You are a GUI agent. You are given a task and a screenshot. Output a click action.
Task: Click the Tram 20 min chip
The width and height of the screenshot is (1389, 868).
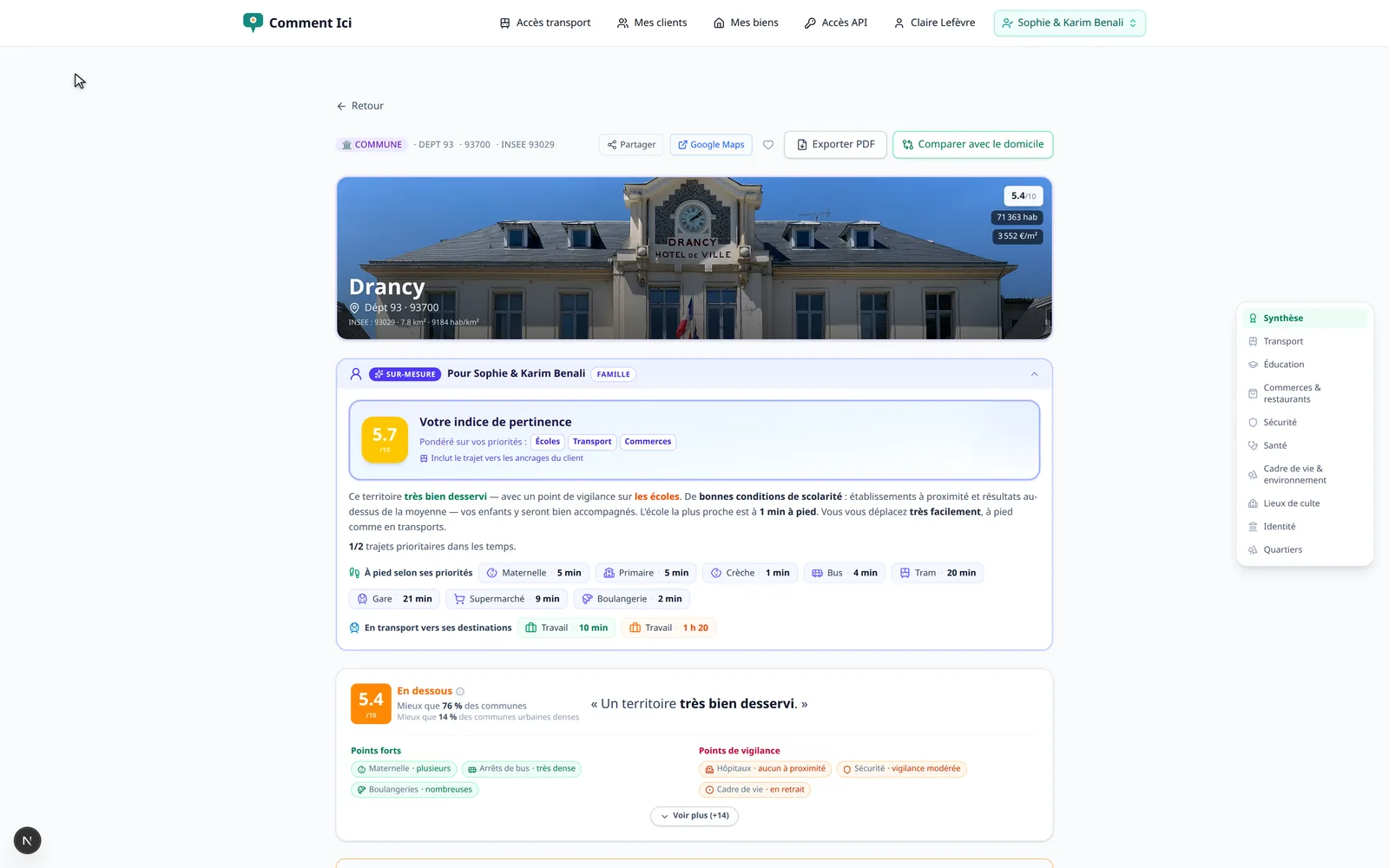(938, 573)
